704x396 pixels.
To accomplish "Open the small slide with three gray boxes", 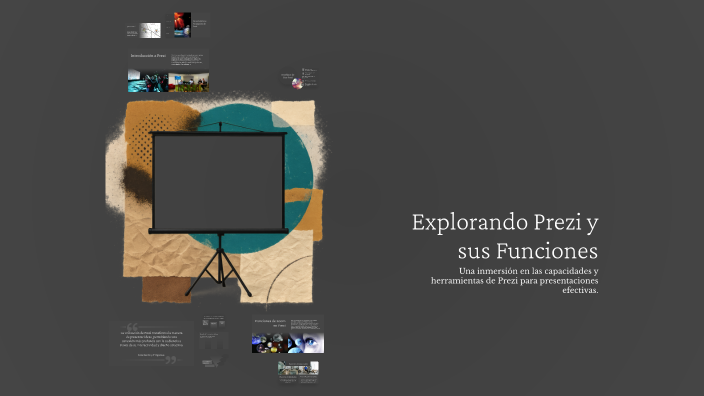I will point(214,322).
